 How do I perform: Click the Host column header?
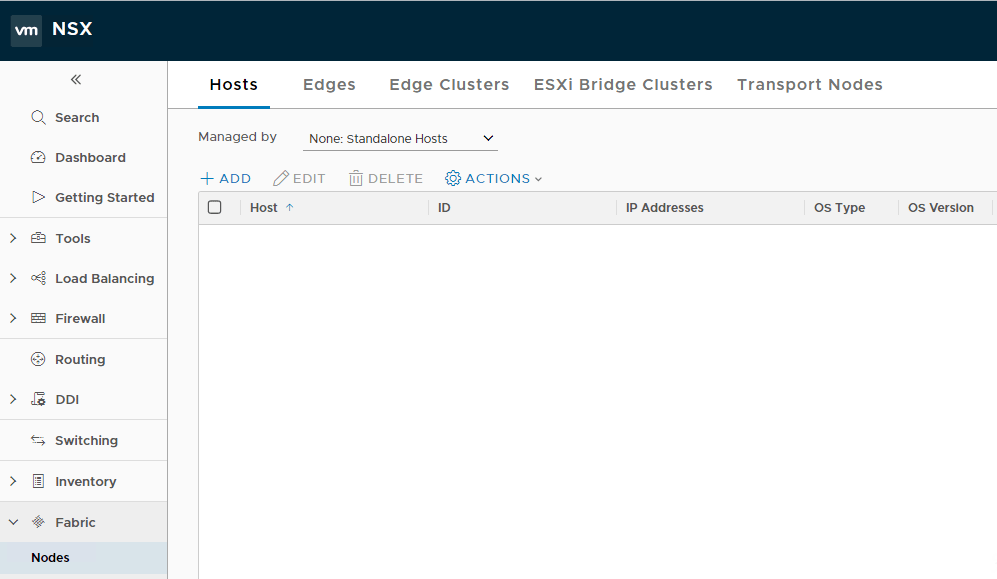click(x=264, y=207)
